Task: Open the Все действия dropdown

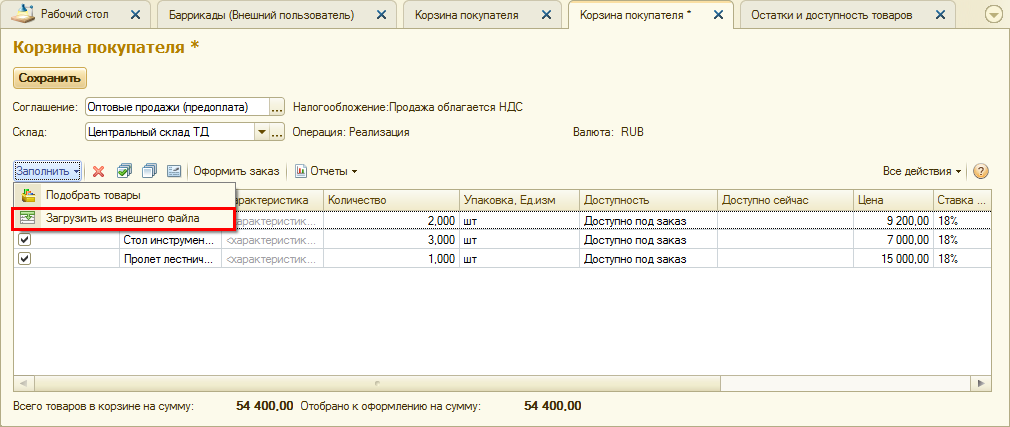Action: 922,171
